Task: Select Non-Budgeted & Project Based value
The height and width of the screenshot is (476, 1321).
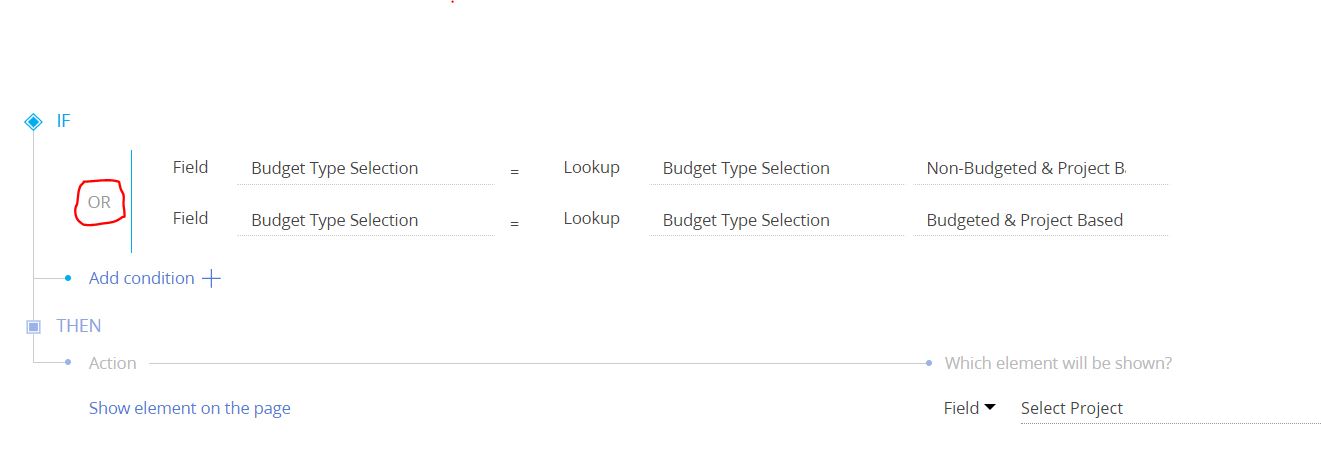Action: [1040, 169]
